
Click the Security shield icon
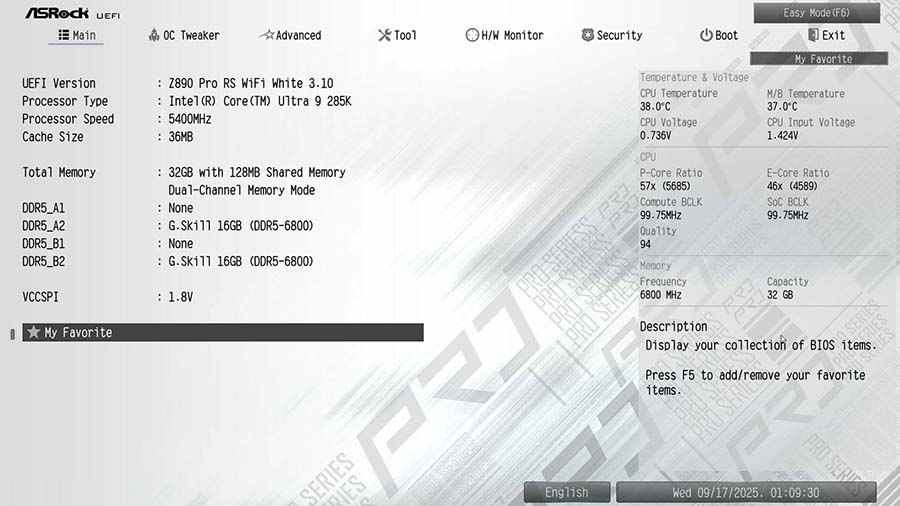[587, 35]
